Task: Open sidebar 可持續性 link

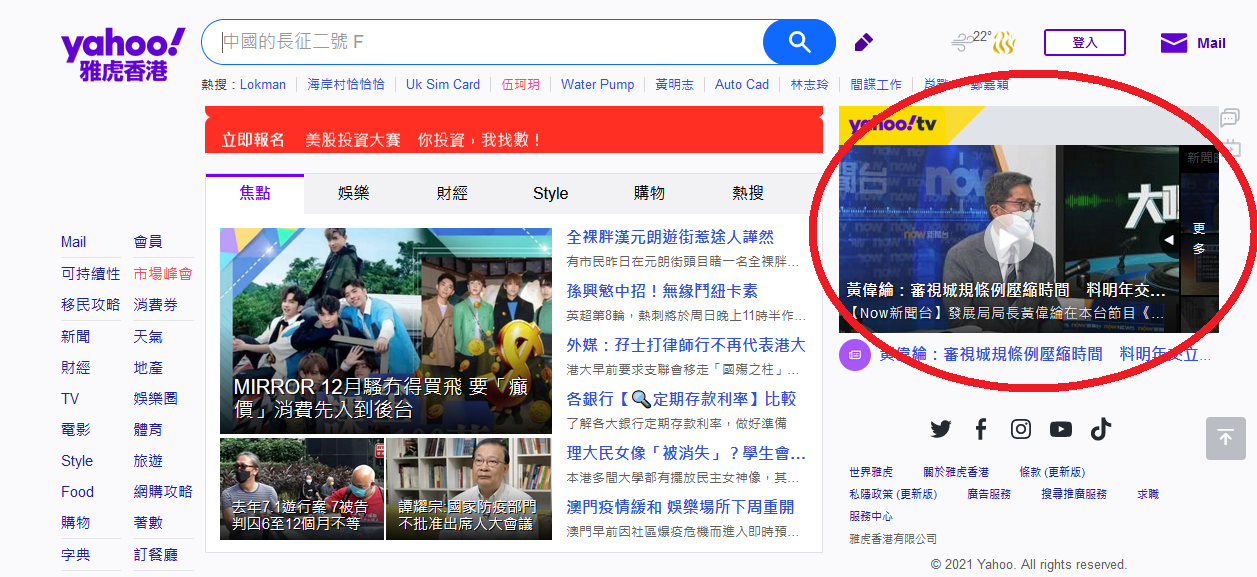Action: pyautogui.click(x=90, y=274)
